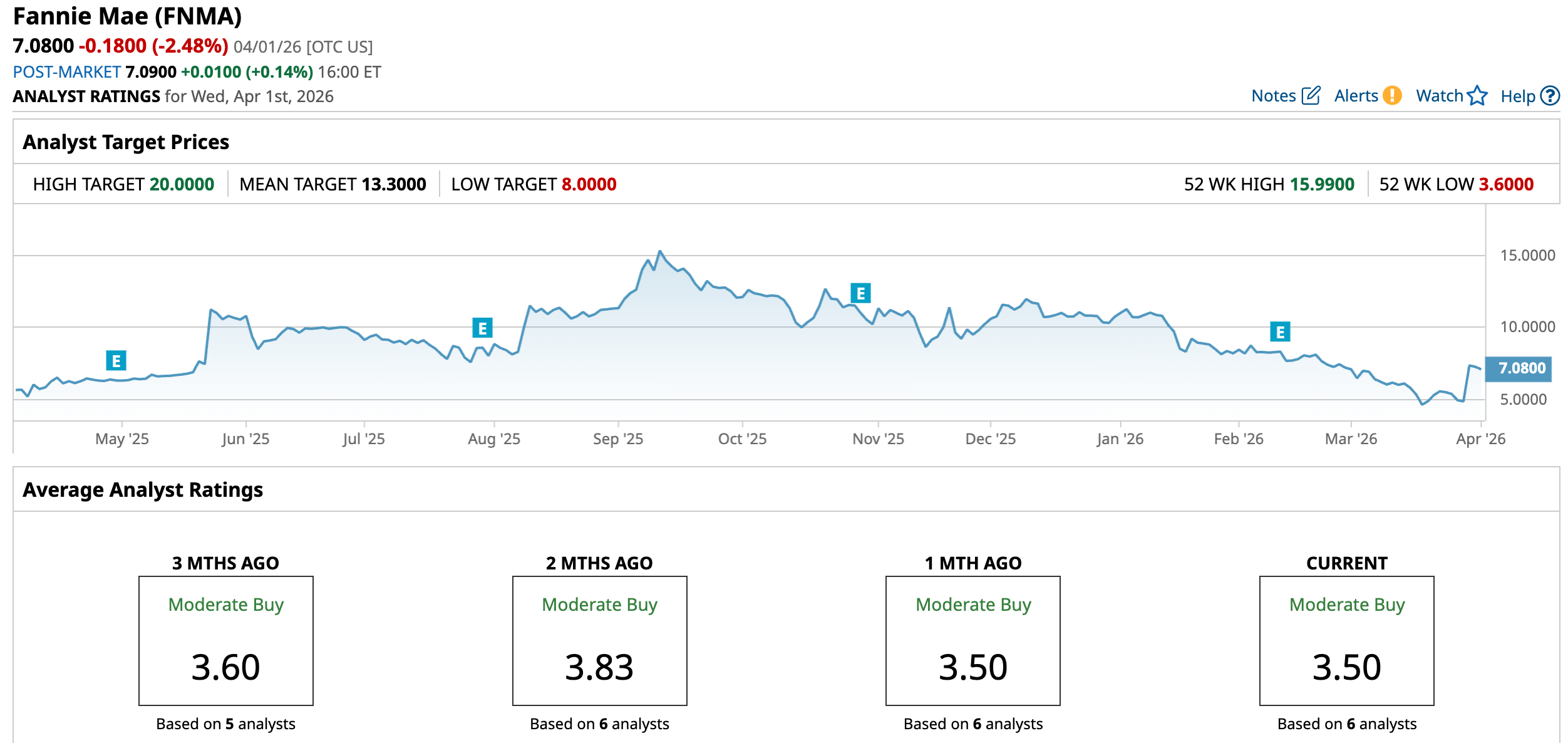This screenshot has height=743, width=1568.
Task: Click the Watch star icon
Action: pos(1477,95)
